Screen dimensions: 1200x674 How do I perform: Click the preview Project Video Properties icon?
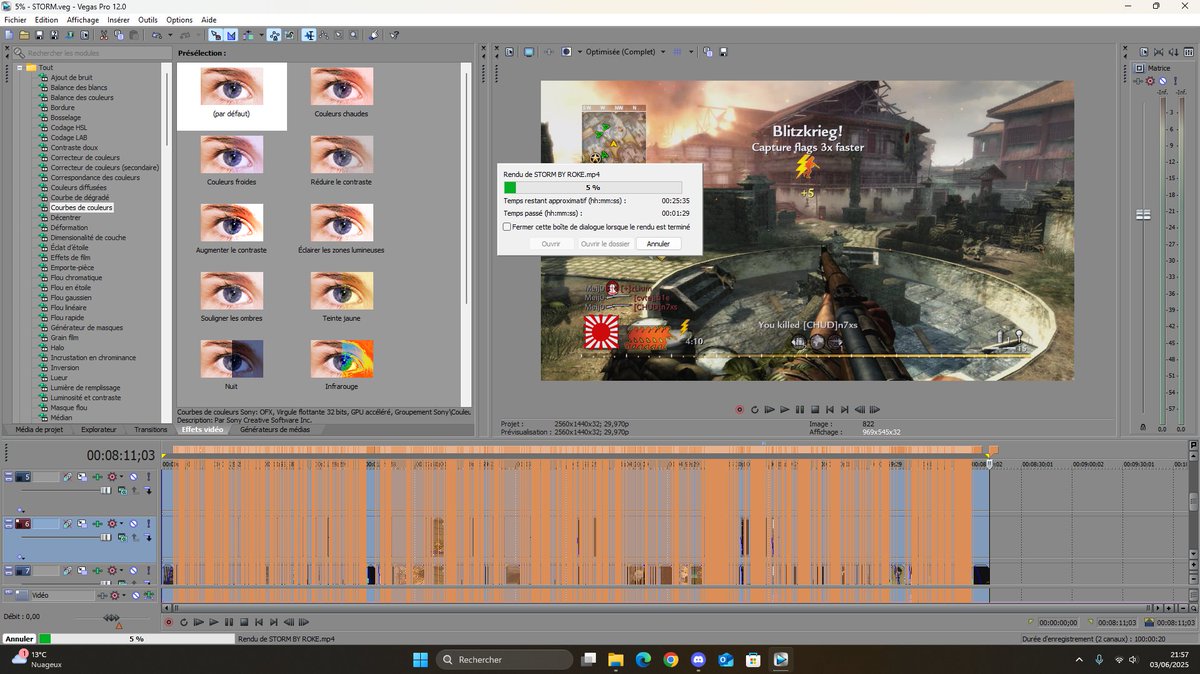(509, 52)
